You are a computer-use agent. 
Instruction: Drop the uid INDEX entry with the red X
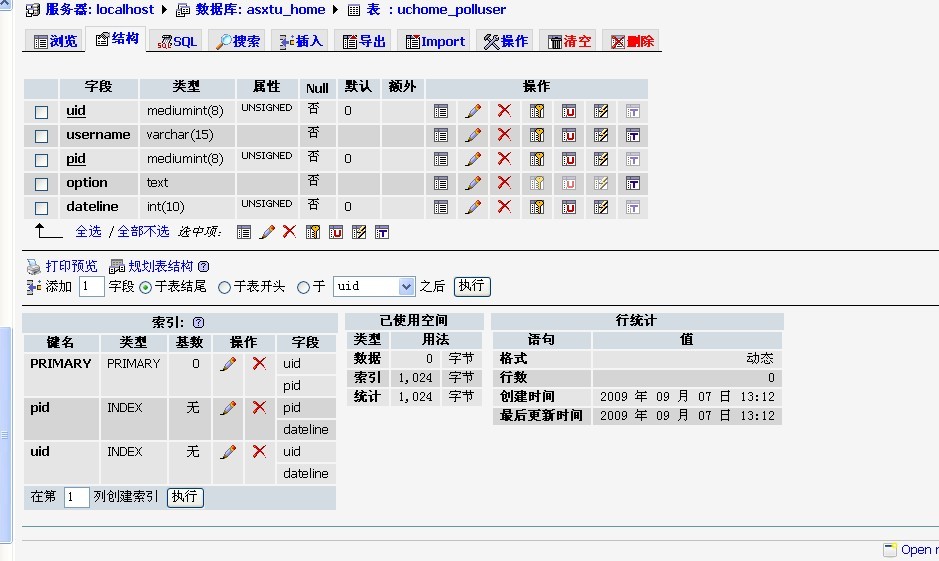[x=259, y=451]
